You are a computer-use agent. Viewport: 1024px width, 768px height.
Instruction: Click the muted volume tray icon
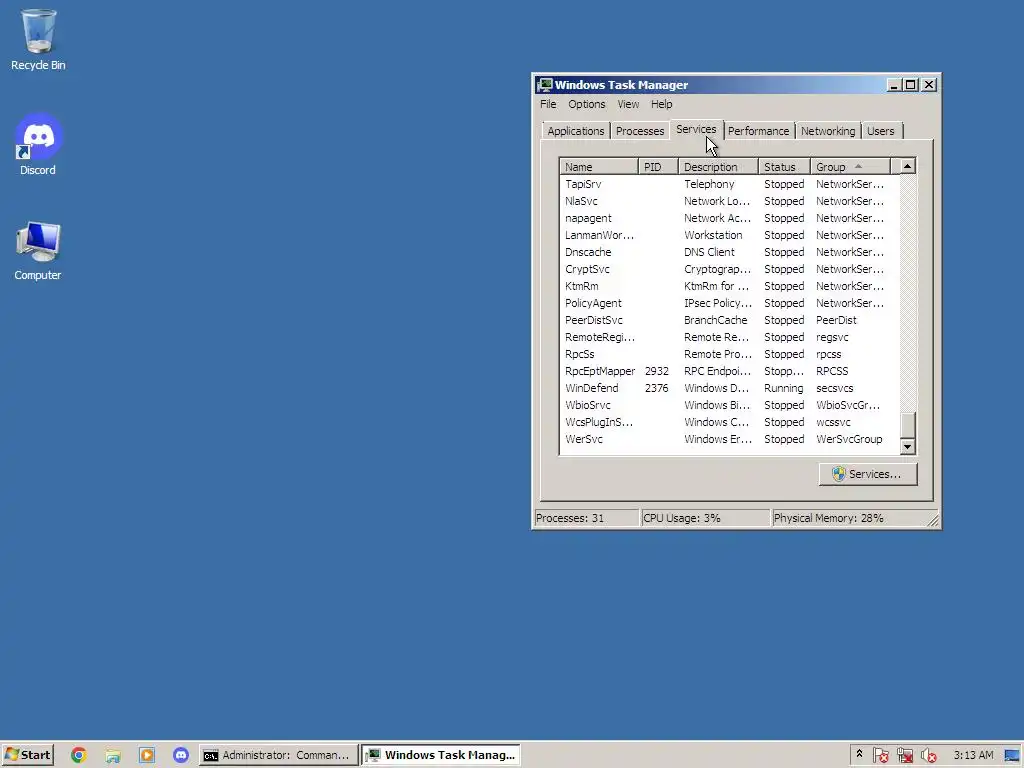[x=929, y=755]
